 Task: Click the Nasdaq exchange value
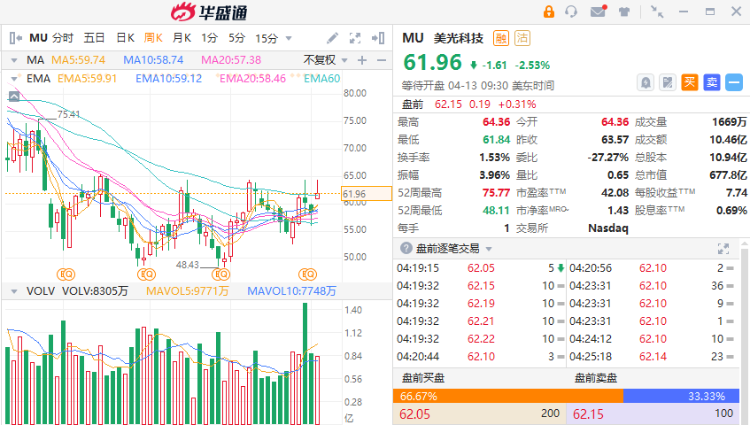pos(608,228)
